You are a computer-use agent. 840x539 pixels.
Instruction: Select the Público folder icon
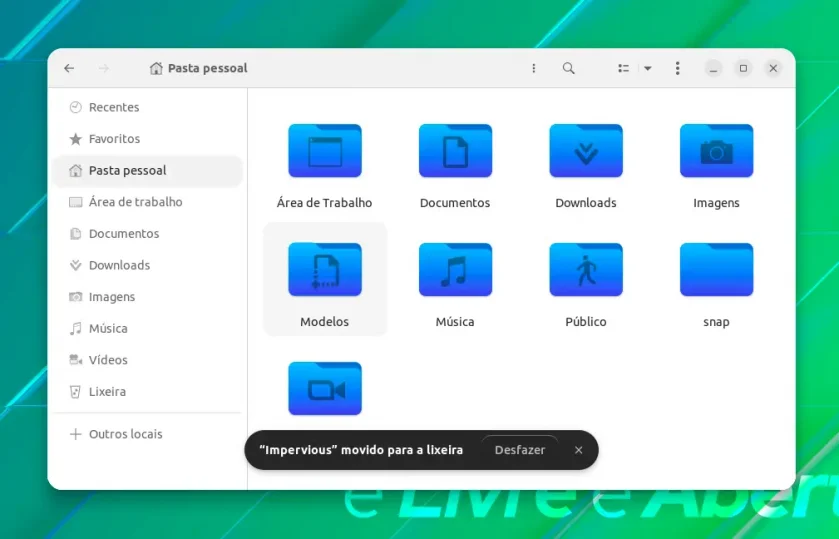point(586,270)
